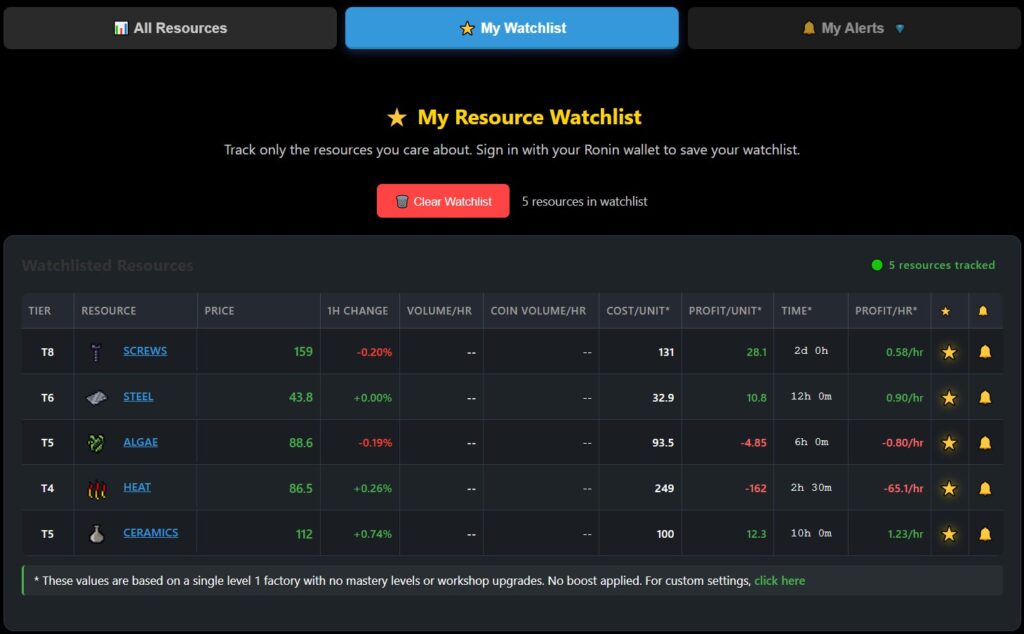Viewport: 1024px width, 634px height.
Task: Toggle watchlist star for Heat
Action: point(949,489)
